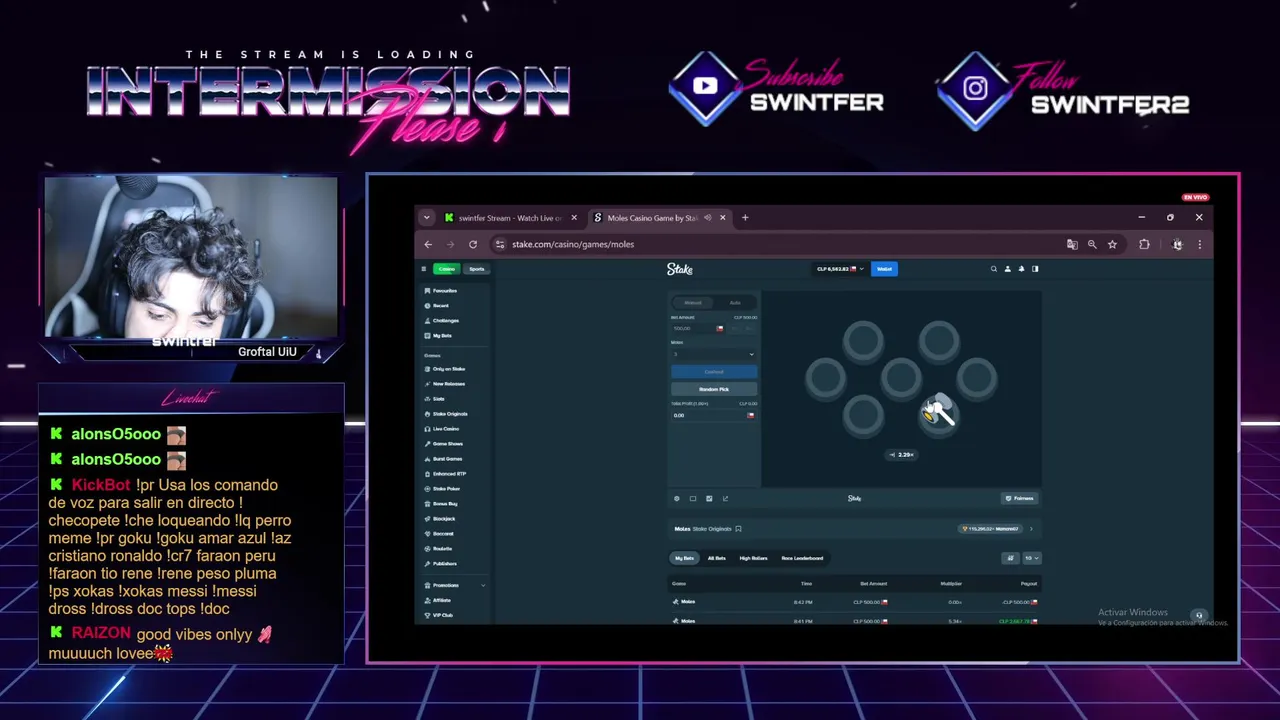
Task: Click the blue Wallet button
Action: click(884, 269)
